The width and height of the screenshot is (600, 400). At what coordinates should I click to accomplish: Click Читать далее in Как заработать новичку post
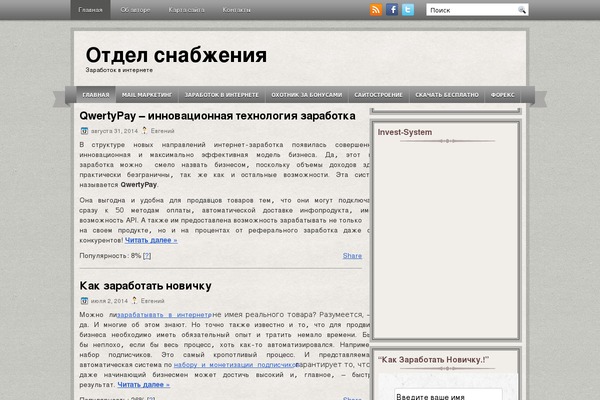(143, 385)
